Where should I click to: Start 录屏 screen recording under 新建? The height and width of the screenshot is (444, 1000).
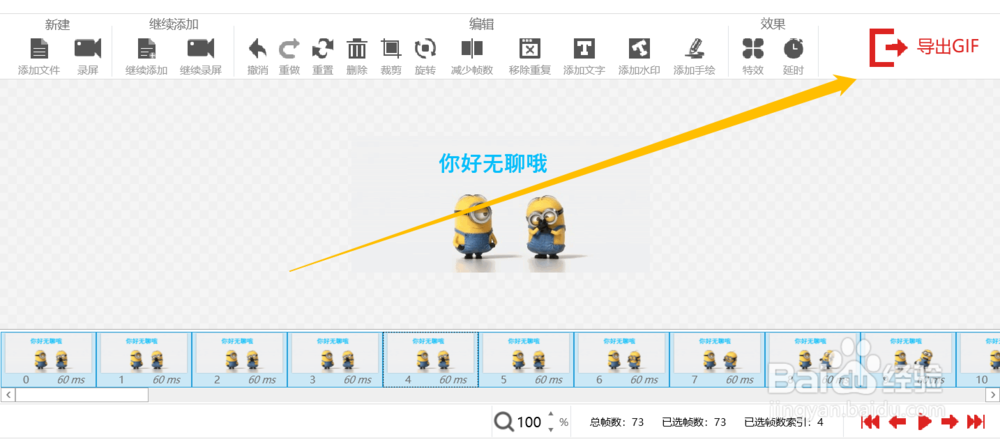point(87,49)
